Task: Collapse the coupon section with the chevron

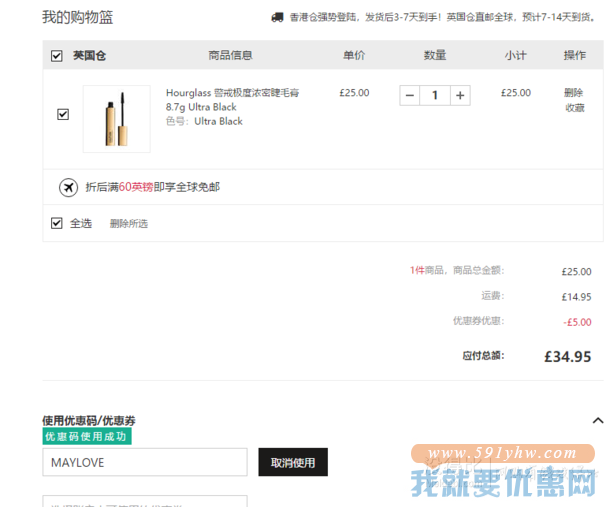Action: tap(598, 421)
